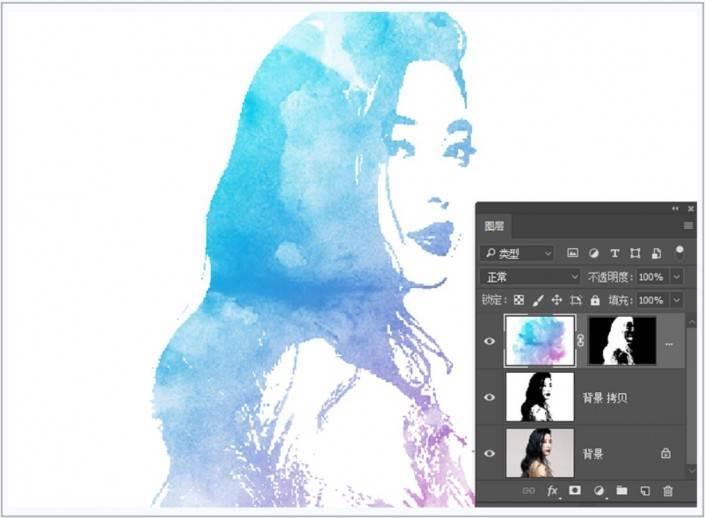Toggle the layer filtering switch

point(679,251)
